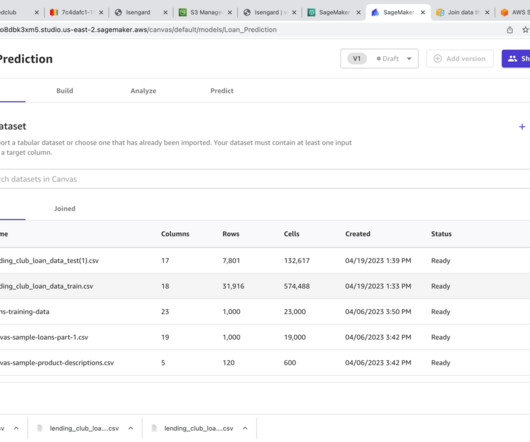The height and width of the screenshot is (442, 530).
Task: Bookmark this page with the star icon
Action: click(x=526, y=30)
